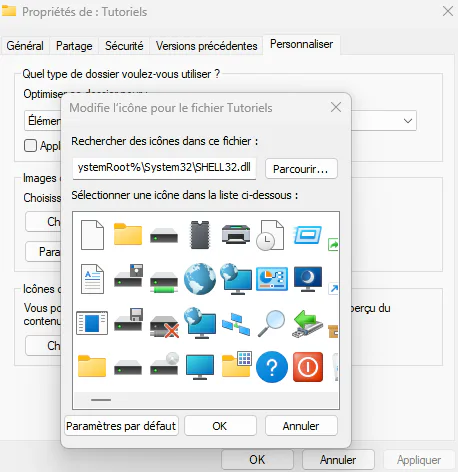458x472 pixels.
Task: Choose the network drive with green pipe icon
Action: (164, 282)
